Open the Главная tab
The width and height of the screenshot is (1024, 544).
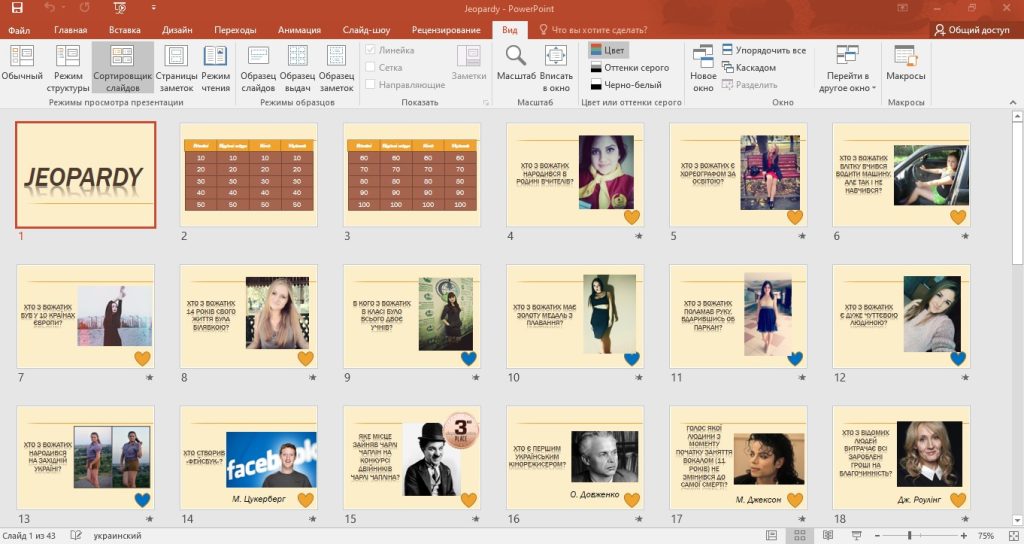[x=71, y=30]
